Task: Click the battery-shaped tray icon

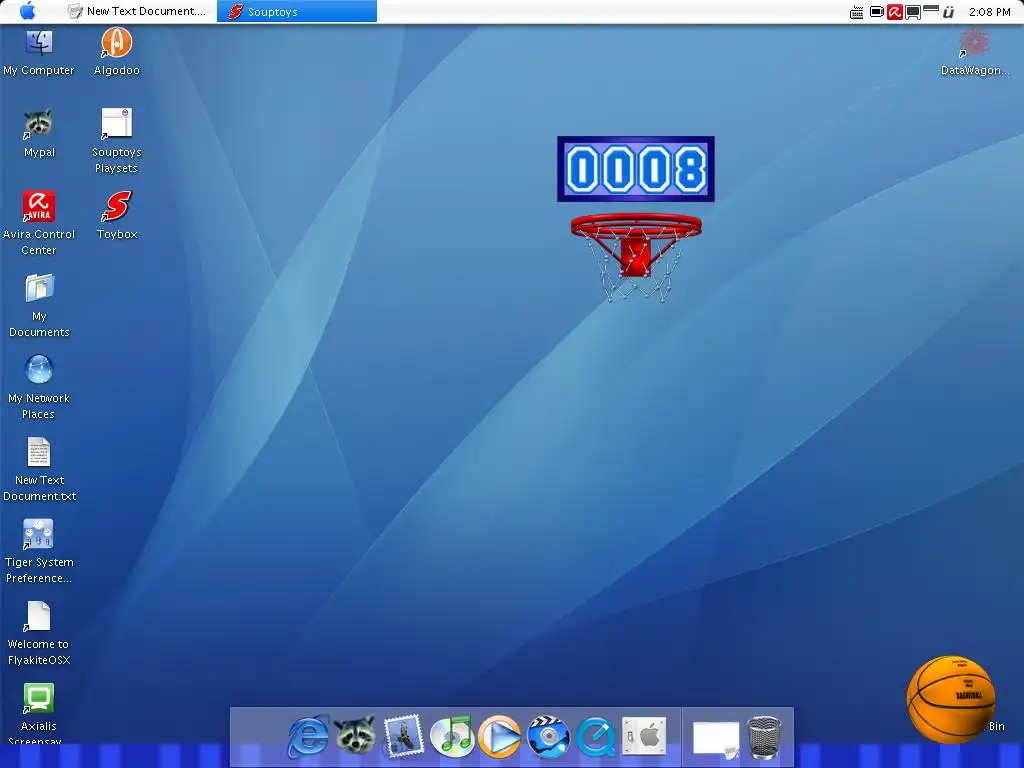Action: click(876, 12)
